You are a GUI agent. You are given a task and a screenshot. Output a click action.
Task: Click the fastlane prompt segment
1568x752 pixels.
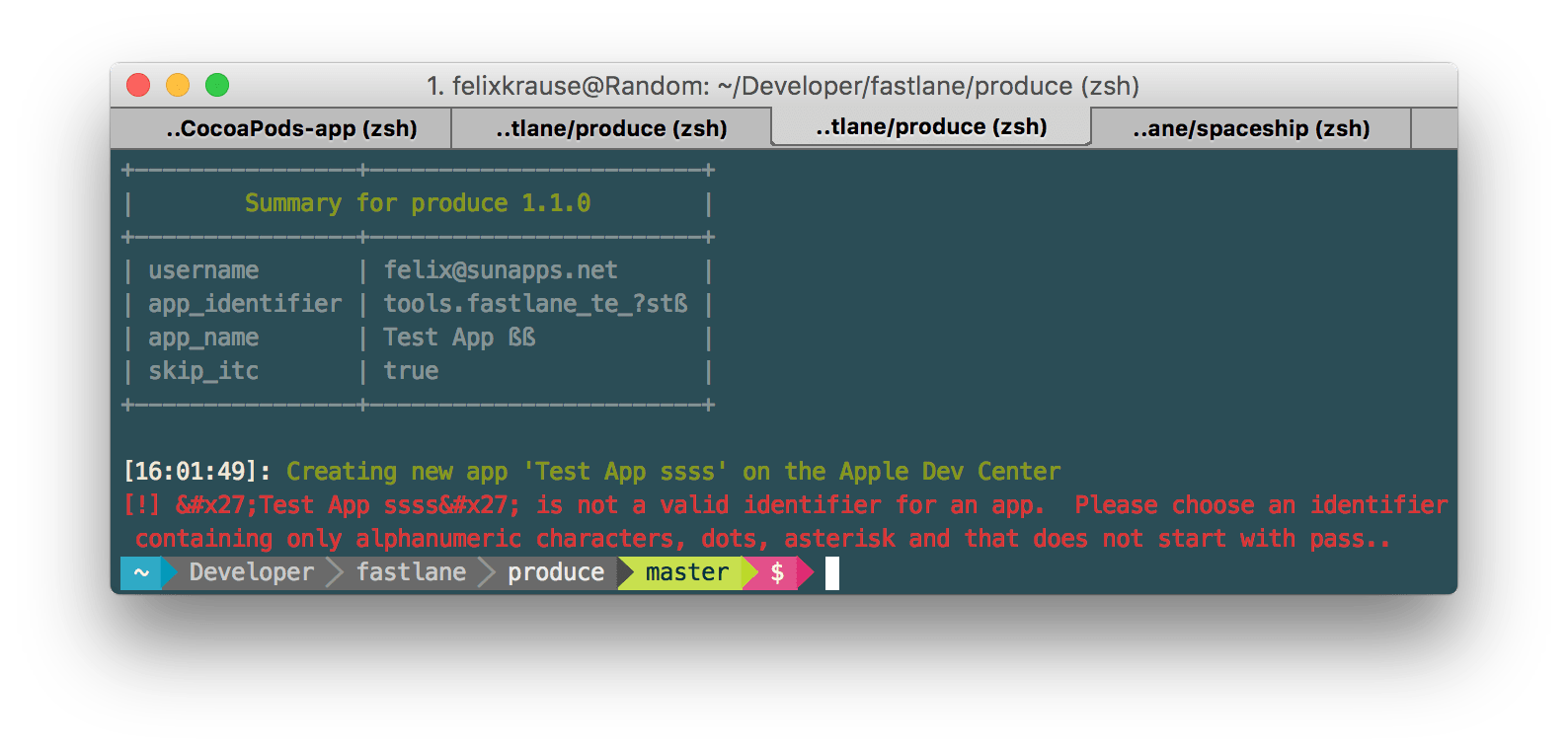pyautogui.click(x=411, y=572)
